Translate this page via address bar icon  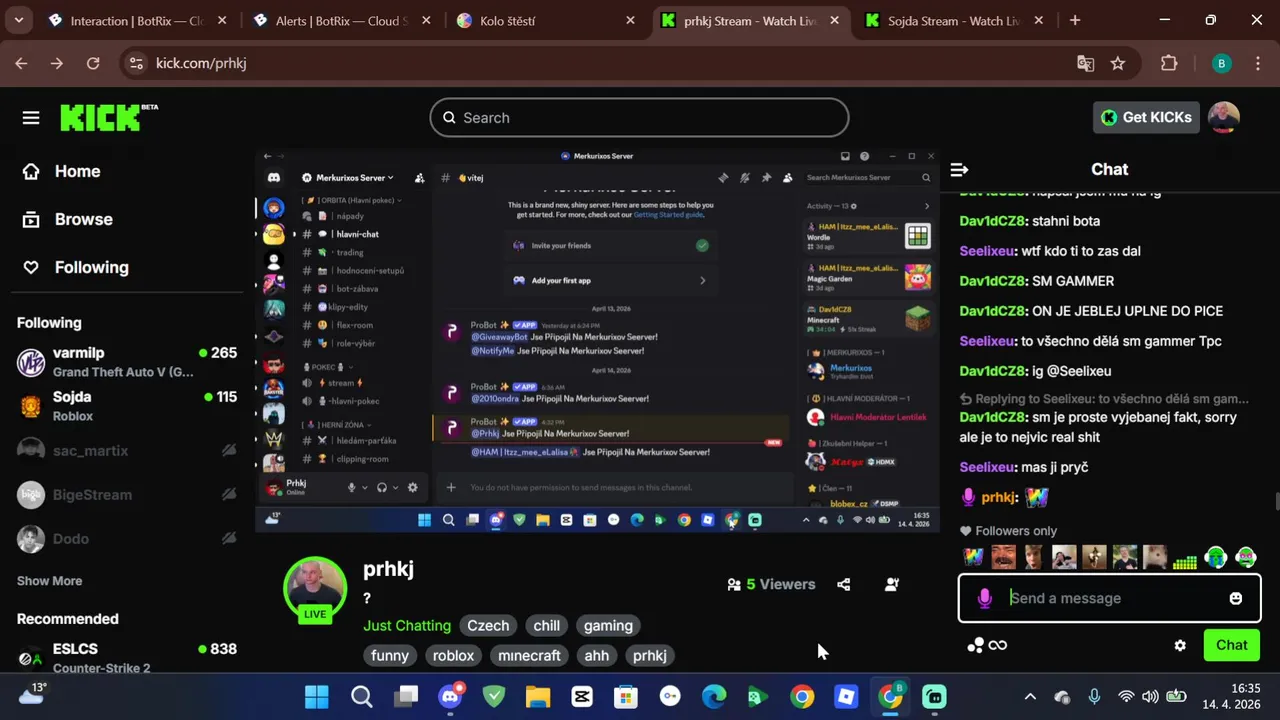(1085, 63)
